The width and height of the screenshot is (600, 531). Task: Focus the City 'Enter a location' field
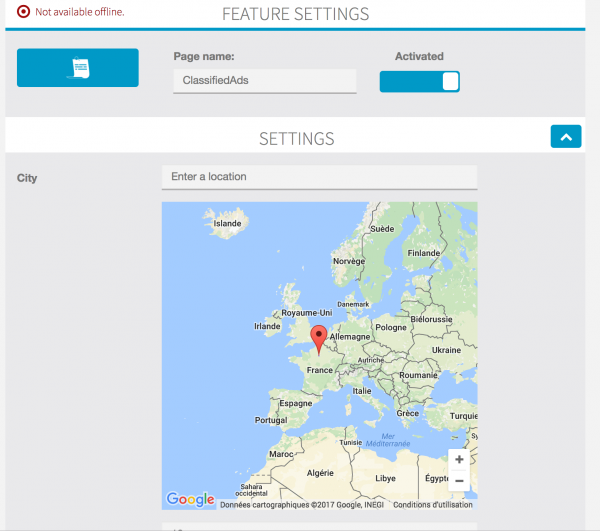coord(319,177)
